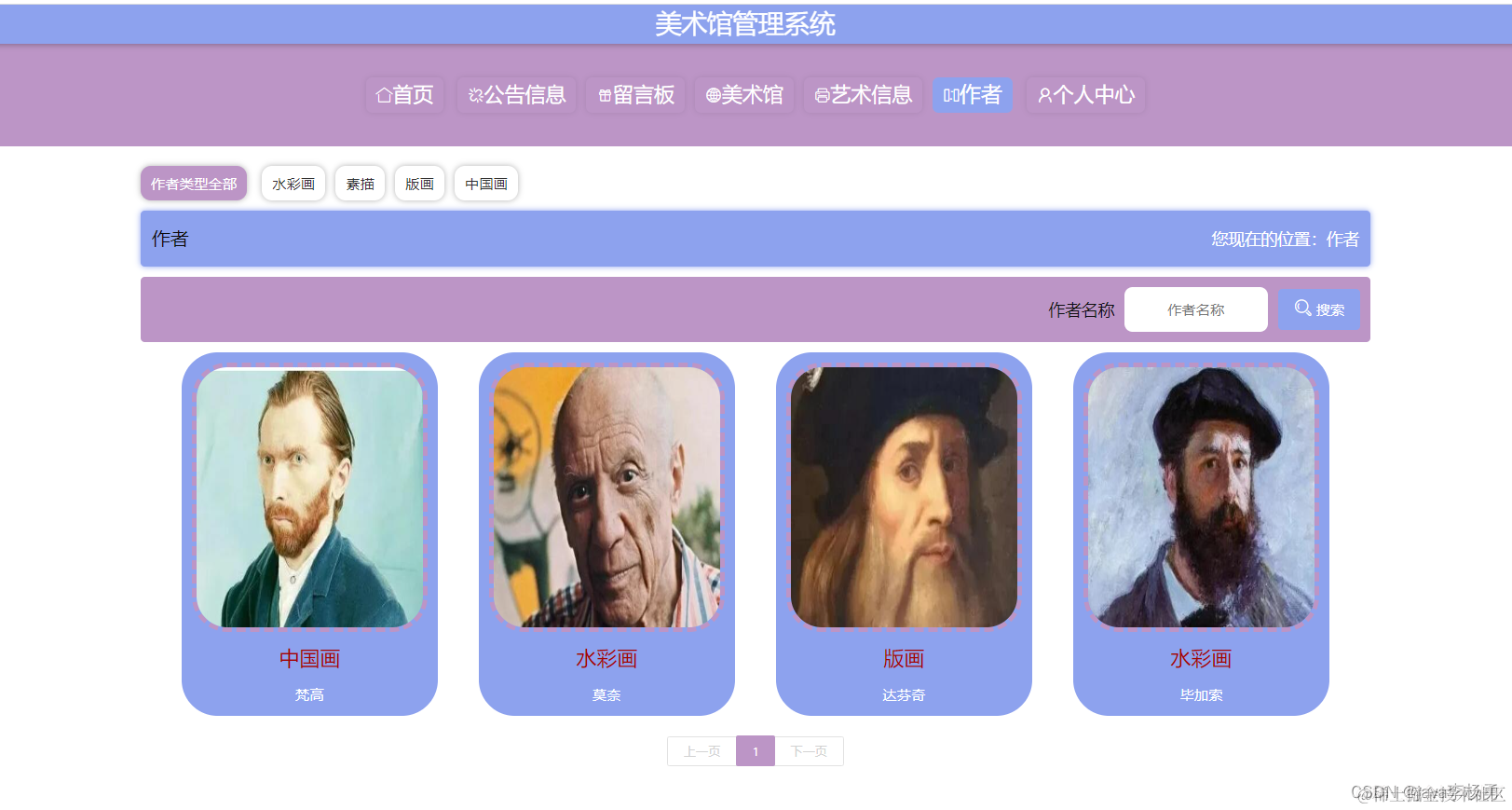This screenshot has height=810, width=1512.
Task: Select page 1 in pagination
Action: pos(756,751)
